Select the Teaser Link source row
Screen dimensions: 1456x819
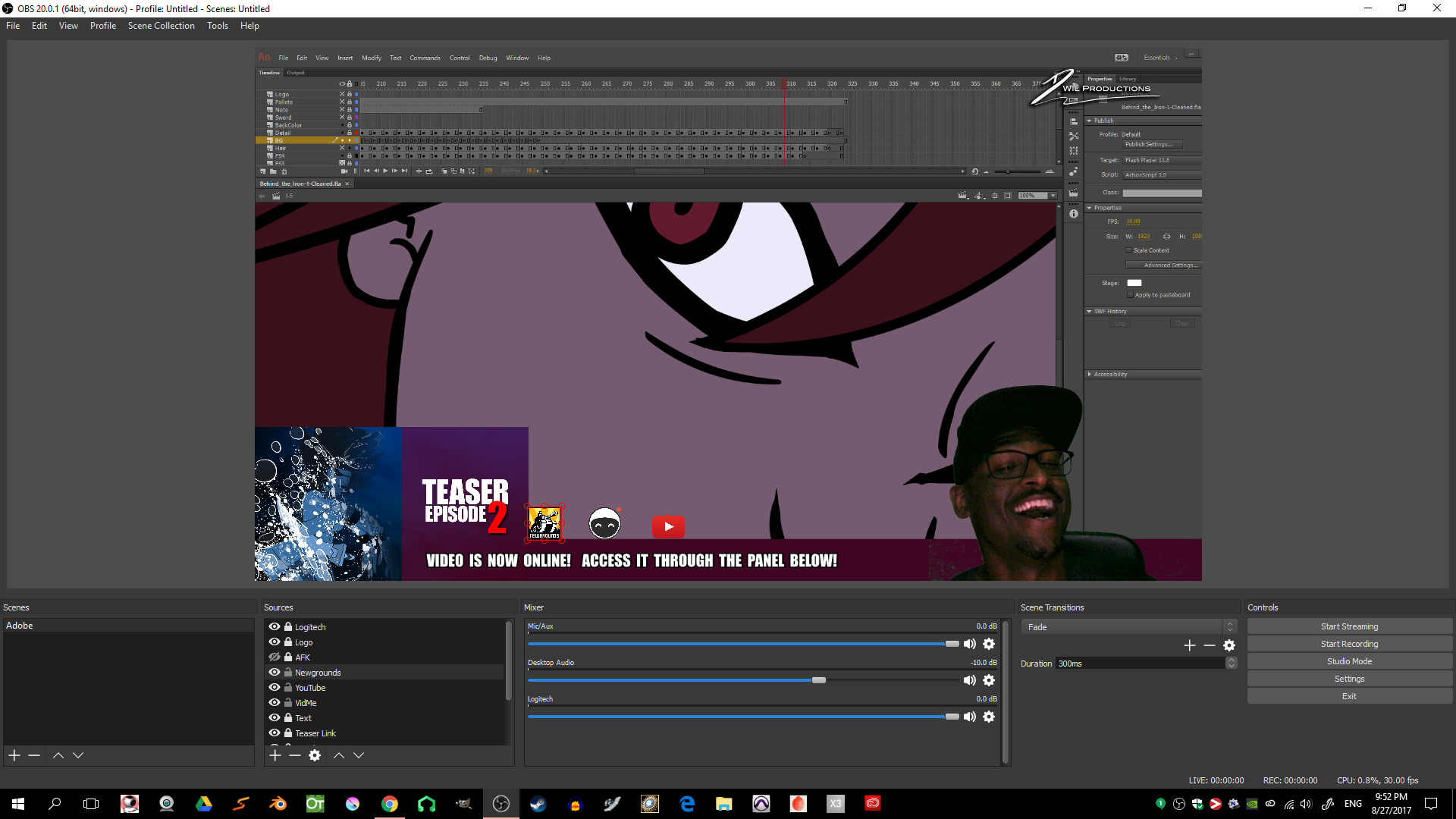point(385,733)
